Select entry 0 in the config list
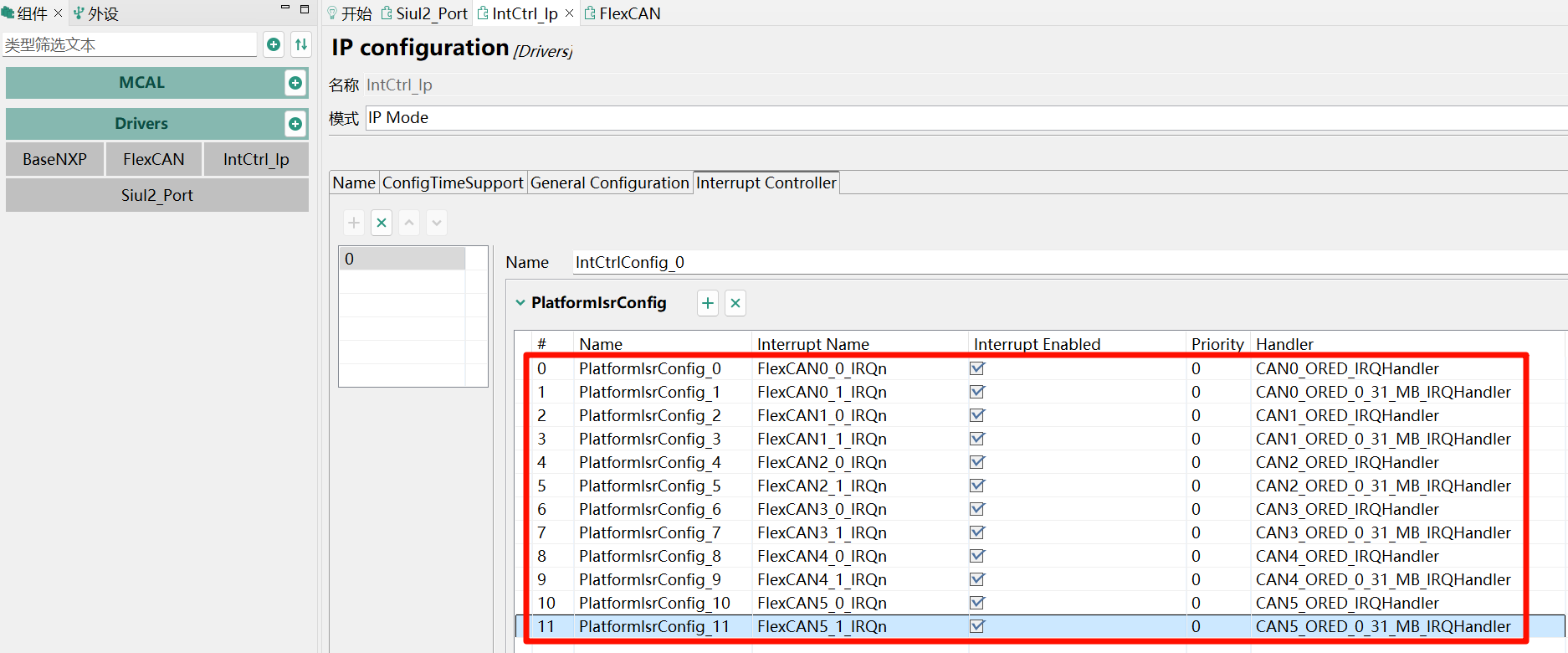The width and height of the screenshot is (1568, 653). [402, 259]
